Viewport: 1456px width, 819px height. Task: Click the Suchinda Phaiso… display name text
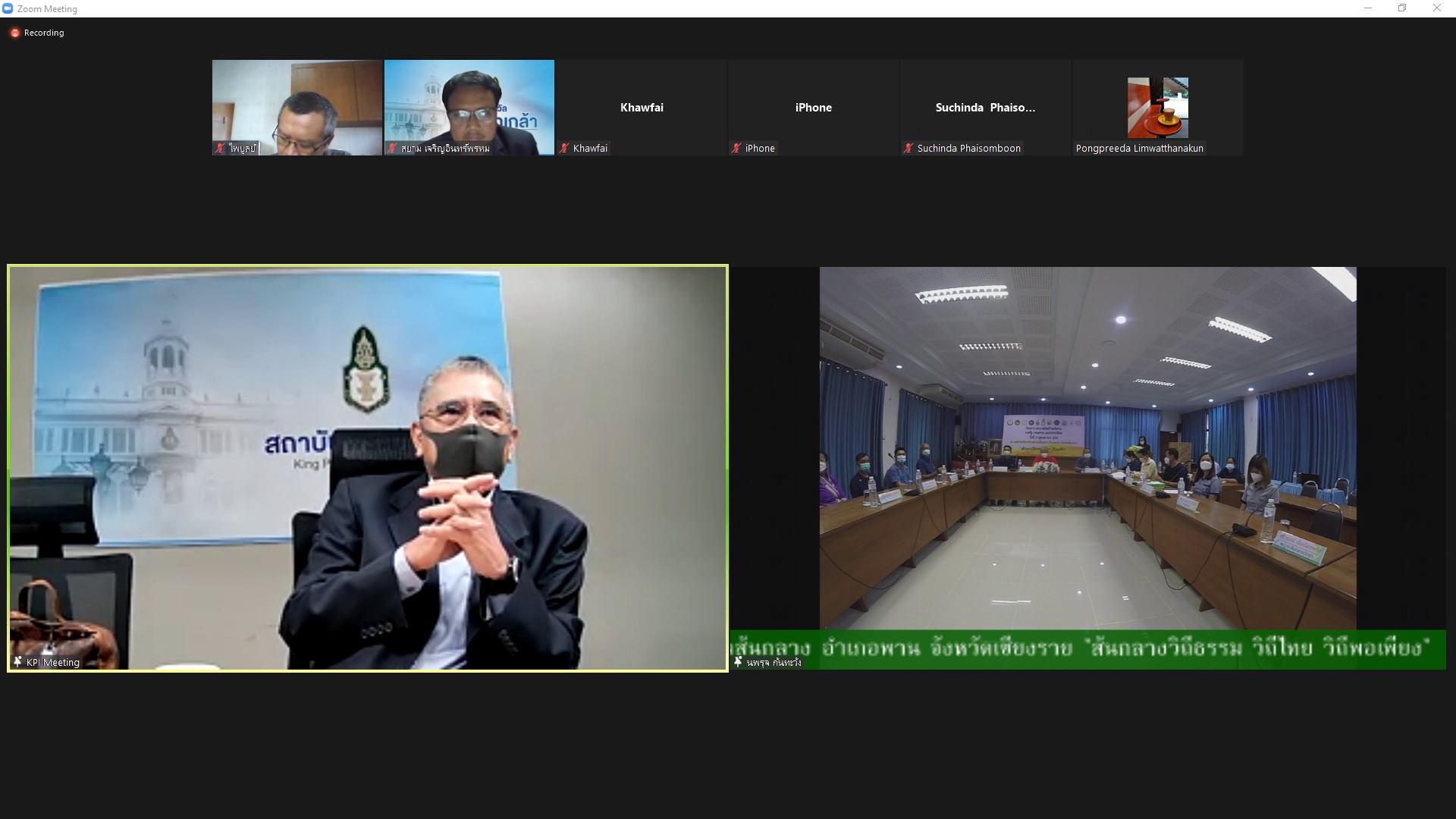click(985, 107)
